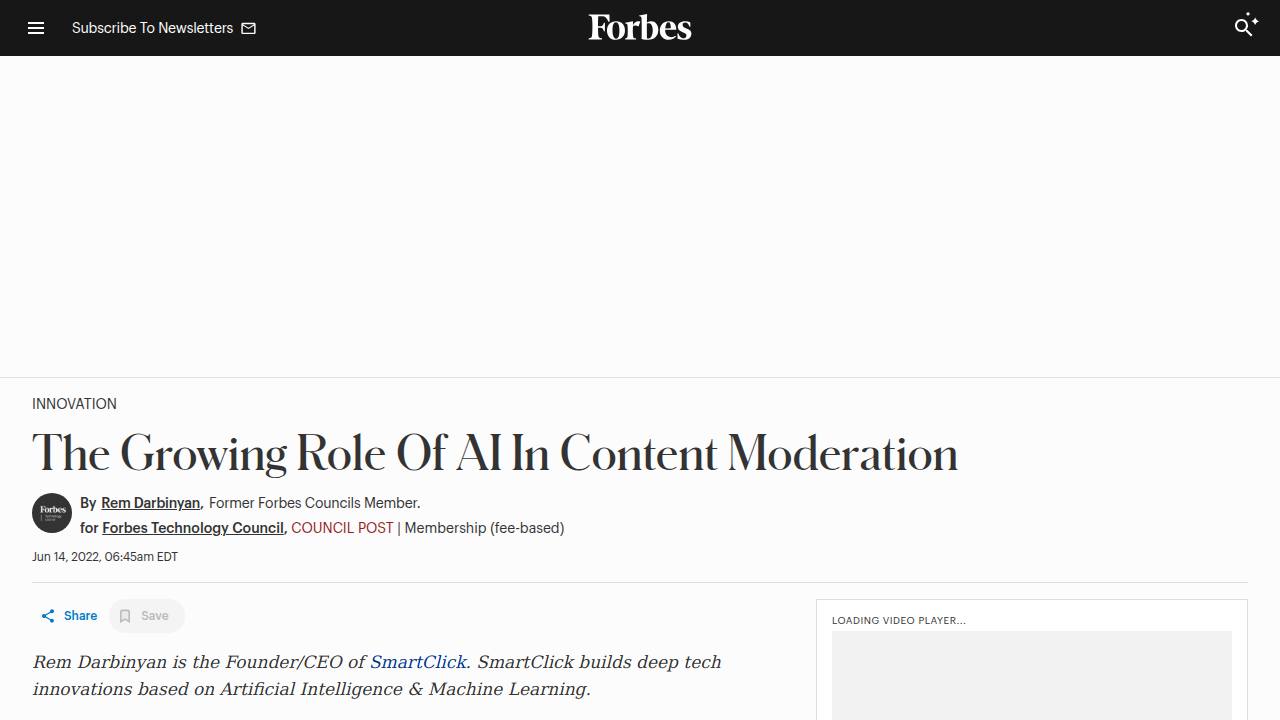Click the COUNCIL POST label

(x=342, y=528)
